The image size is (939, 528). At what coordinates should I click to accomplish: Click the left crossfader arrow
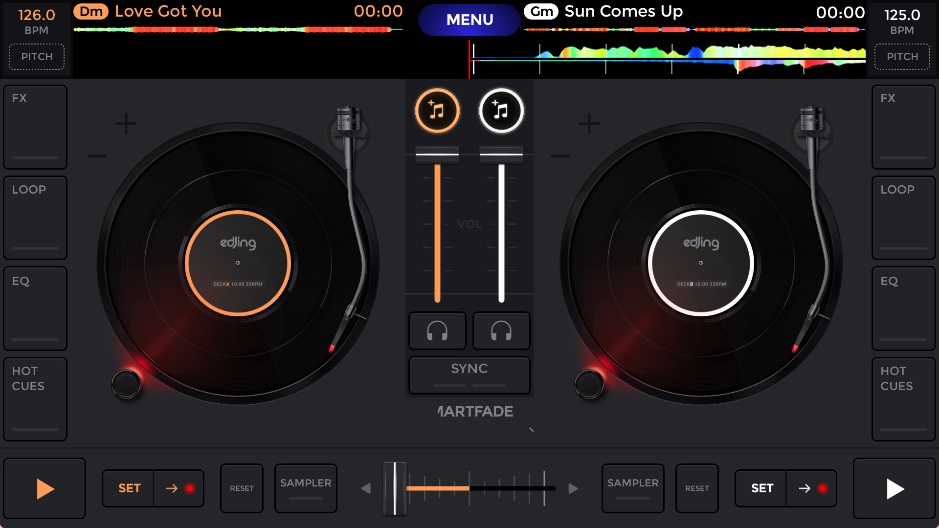[365, 489]
